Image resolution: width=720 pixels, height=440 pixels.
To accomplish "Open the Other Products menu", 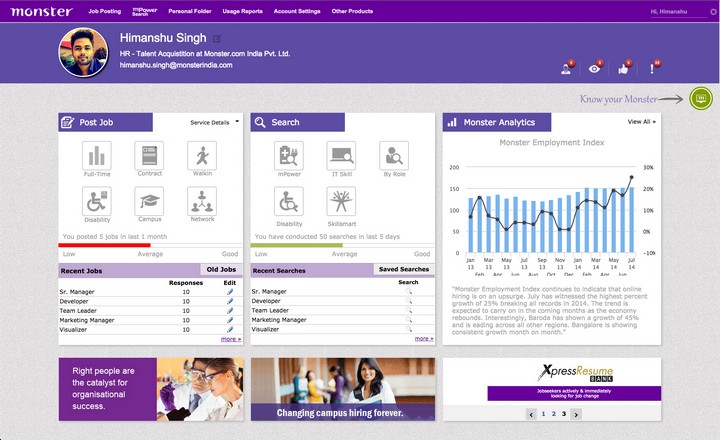I will coord(352,11).
